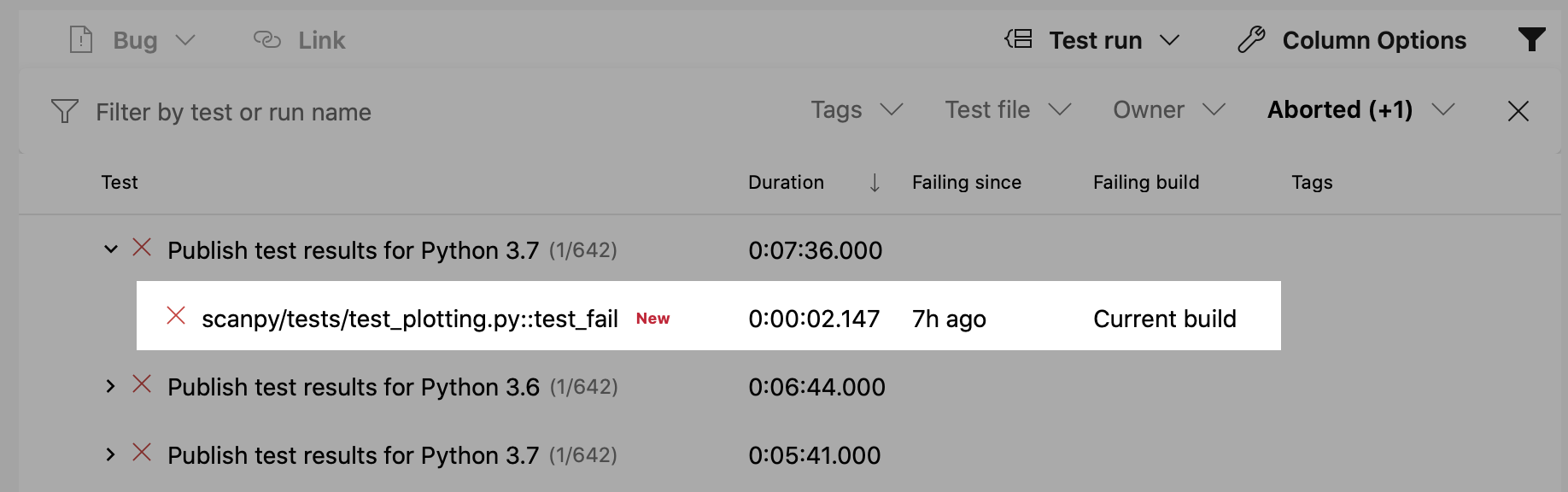
Task: Click the Column Options wrench icon
Action: pyautogui.click(x=1251, y=40)
